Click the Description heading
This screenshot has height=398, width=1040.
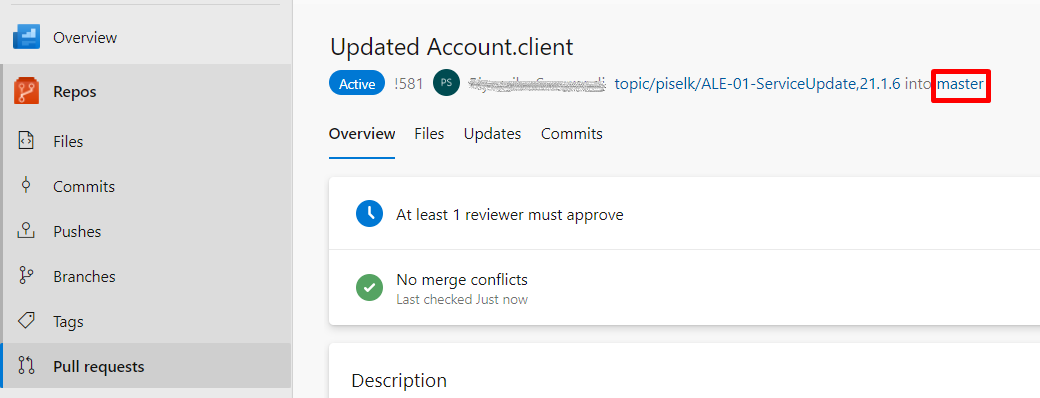pyautogui.click(x=399, y=381)
